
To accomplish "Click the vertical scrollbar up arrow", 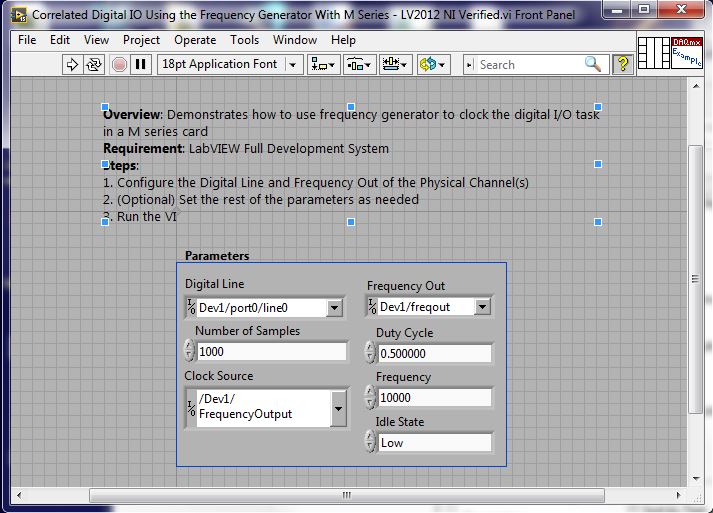I will (696, 86).
